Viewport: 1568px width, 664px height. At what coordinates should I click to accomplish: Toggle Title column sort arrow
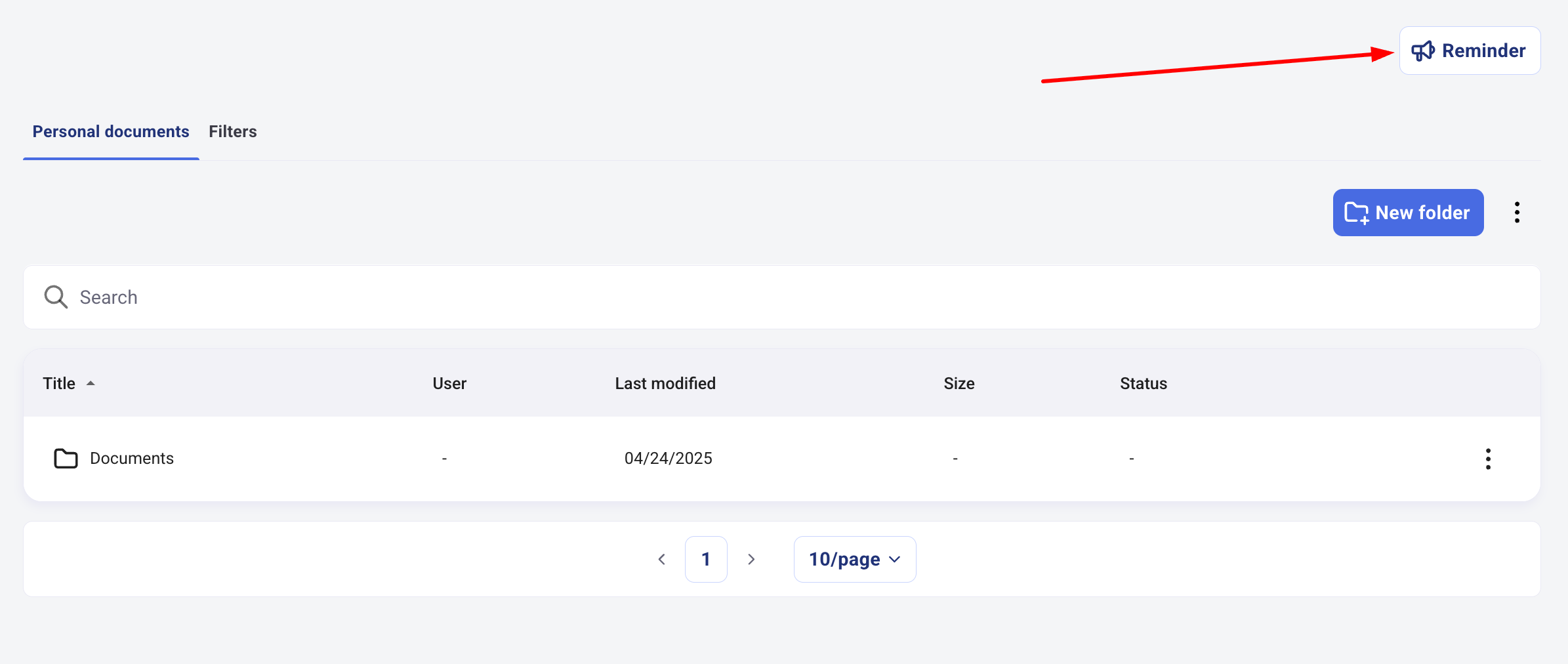91,383
